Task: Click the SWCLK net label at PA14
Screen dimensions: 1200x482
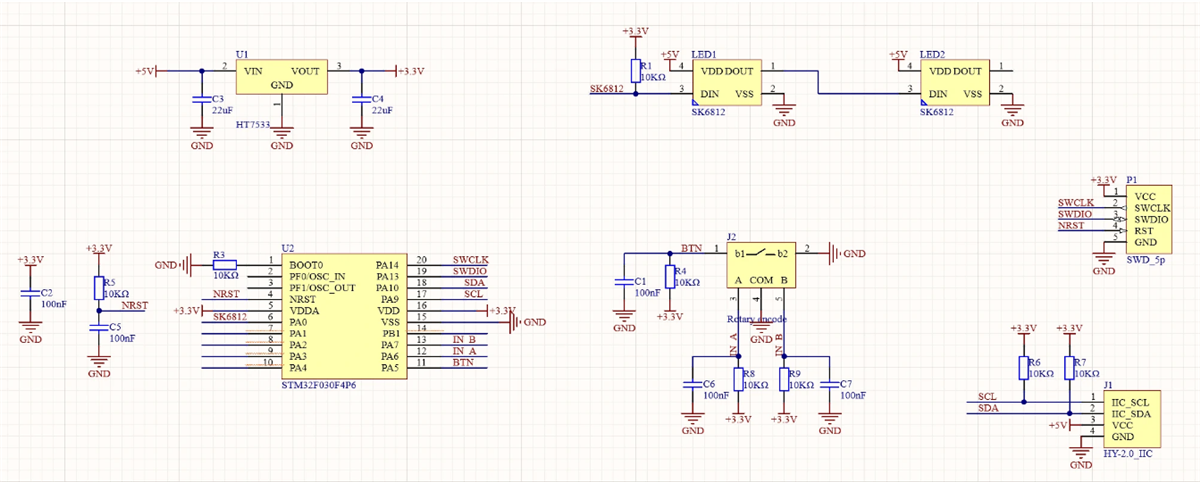Action: pyautogui.click(x=470, y=259)
